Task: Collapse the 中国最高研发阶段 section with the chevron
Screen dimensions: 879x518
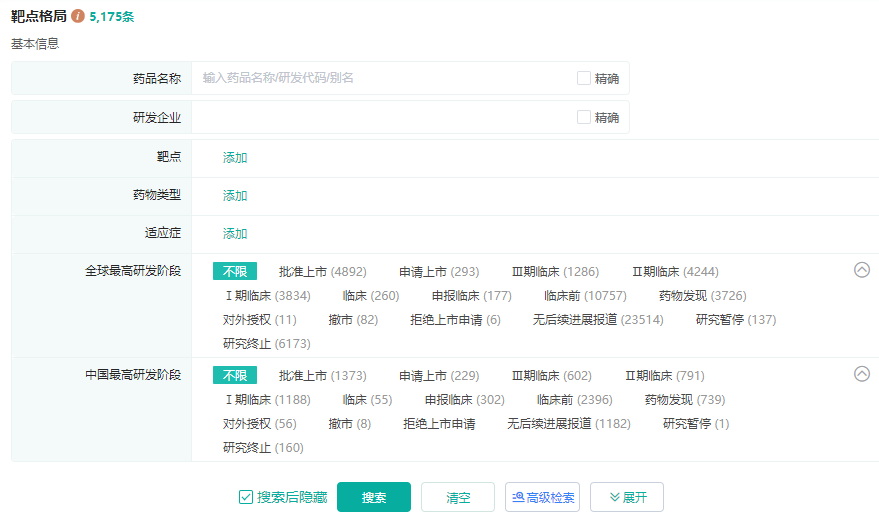Action: (x=861, y=374)
